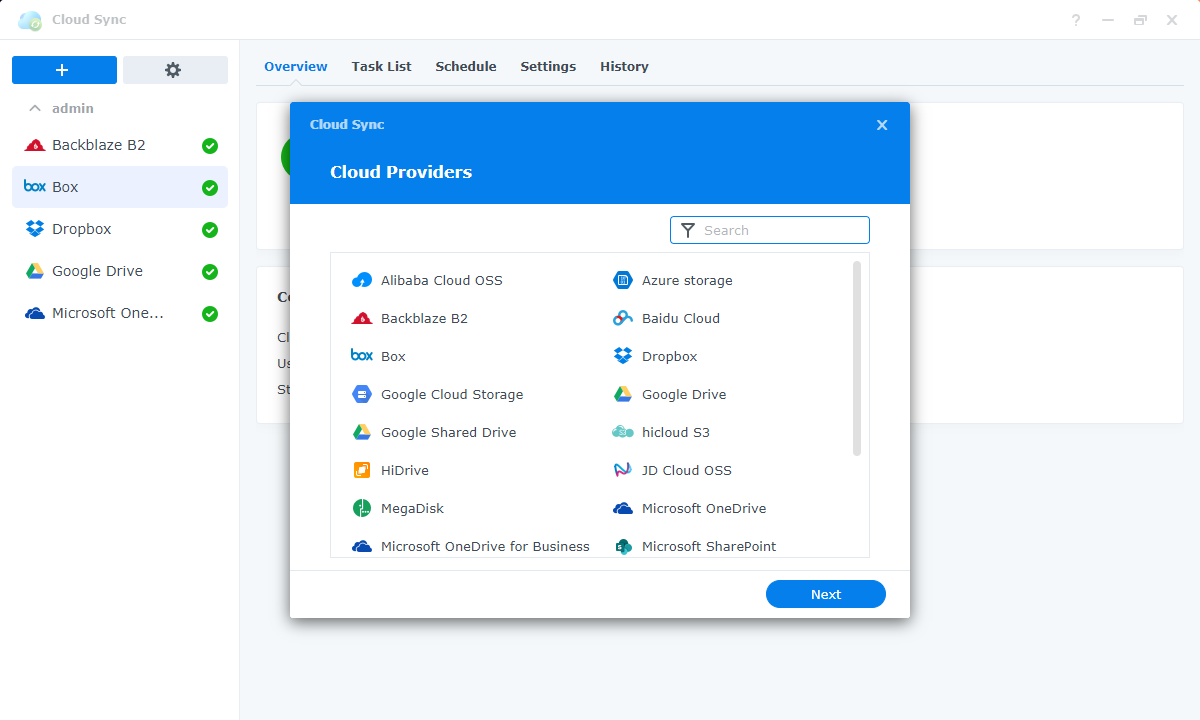Open the search filter in Cloud Providers
Image resolution: width=1200 pixels, height=720 pixels.
pyautogui.click(x=769, y=230)
